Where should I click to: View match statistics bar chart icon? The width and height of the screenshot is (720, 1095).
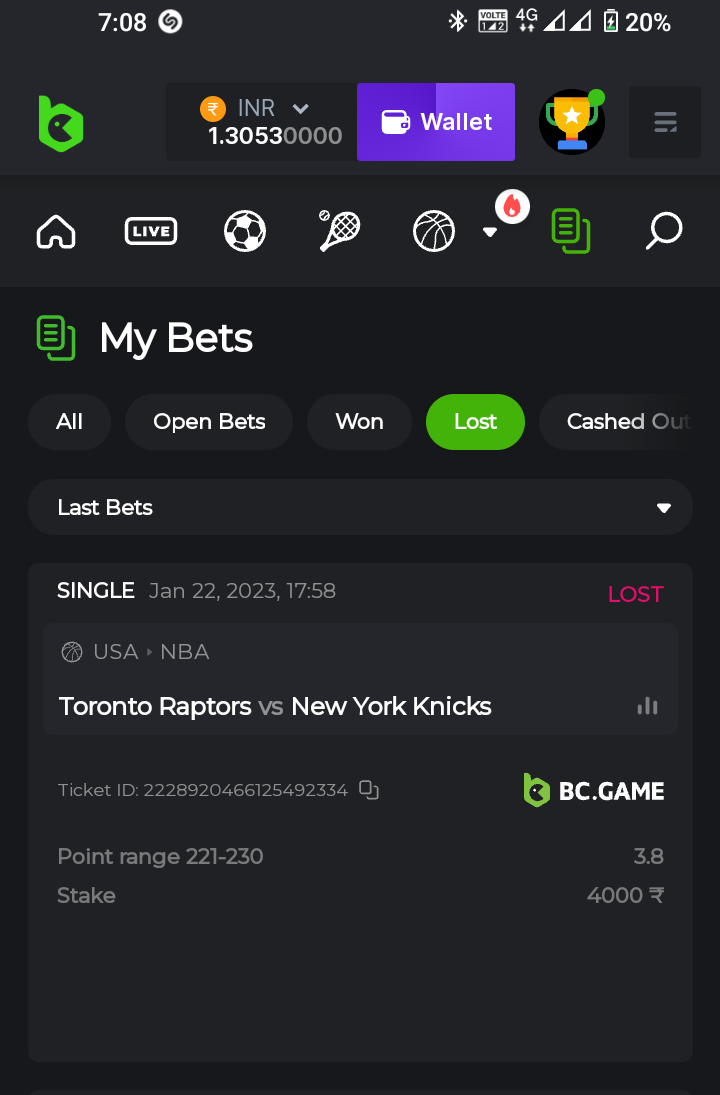click(x=648, y=706)
